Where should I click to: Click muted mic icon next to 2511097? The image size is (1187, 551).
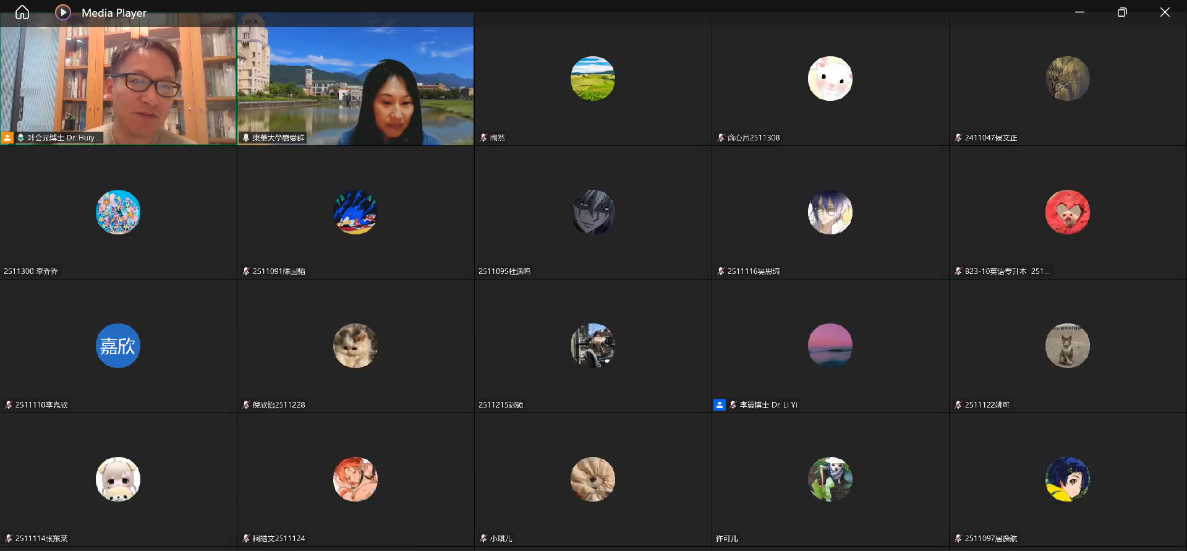[958, 539]
